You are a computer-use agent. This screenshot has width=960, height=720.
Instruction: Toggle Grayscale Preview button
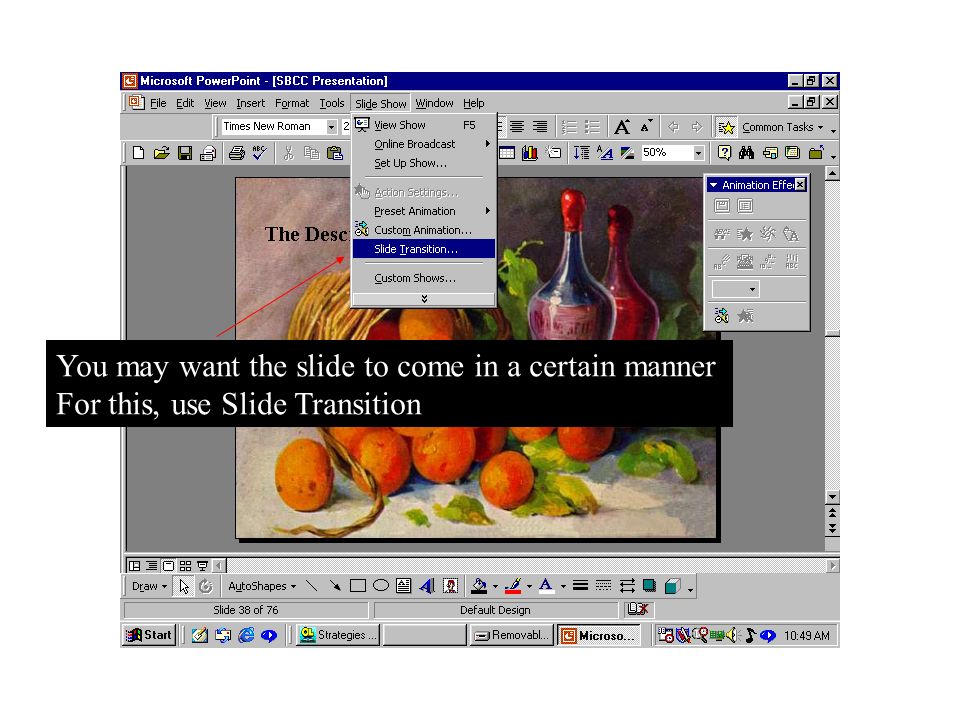click(628, 153)
